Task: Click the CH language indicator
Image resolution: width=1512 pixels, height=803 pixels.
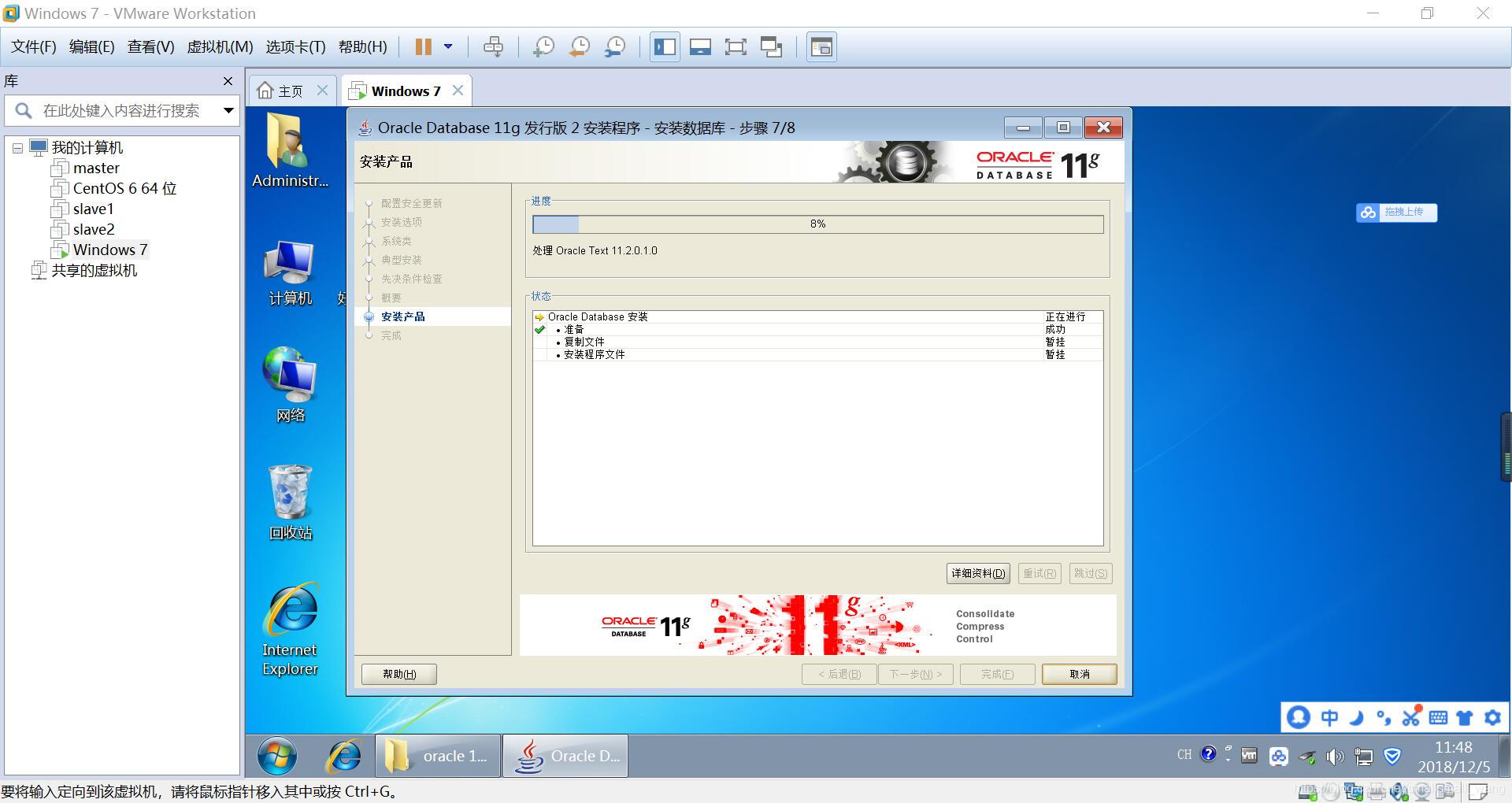Action: (x=1184, y=754)
